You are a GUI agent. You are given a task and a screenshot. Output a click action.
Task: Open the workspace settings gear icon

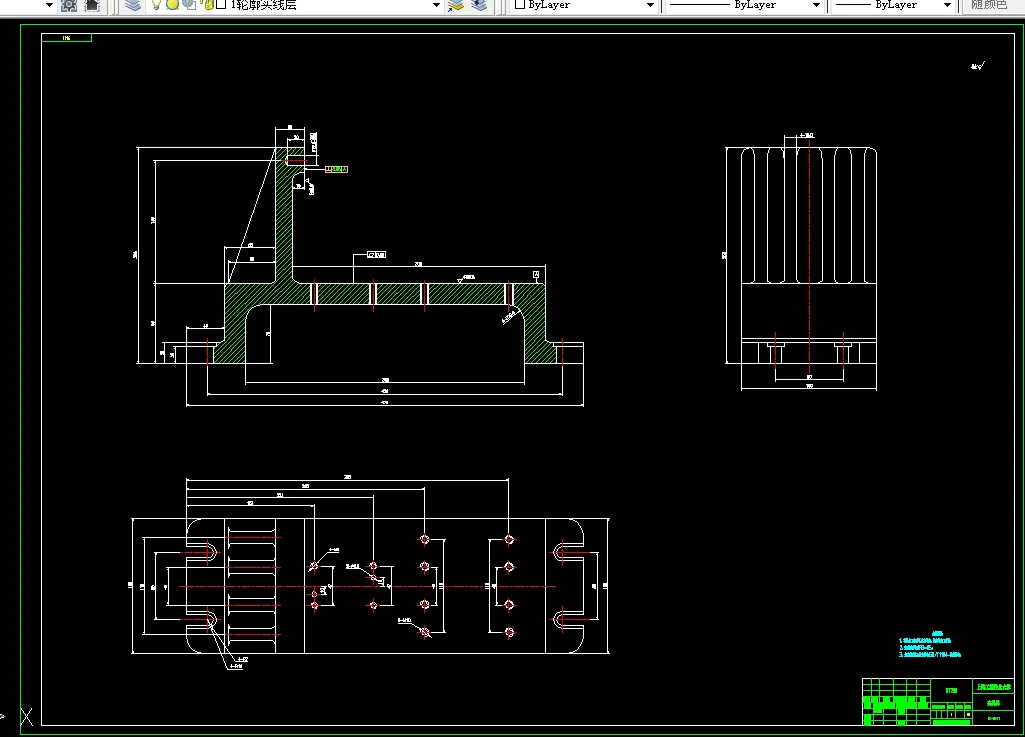point(69,5)
